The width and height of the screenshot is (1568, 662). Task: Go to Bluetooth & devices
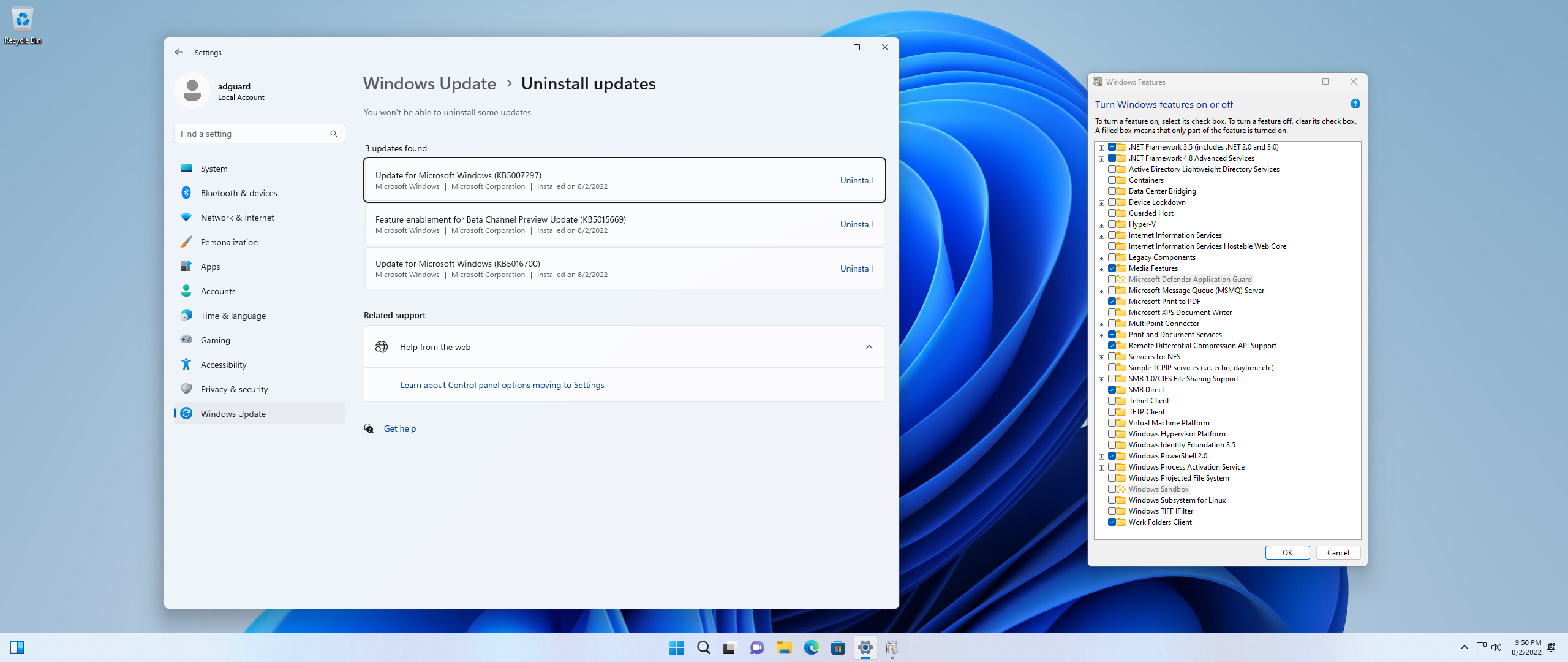click(260, 193)
